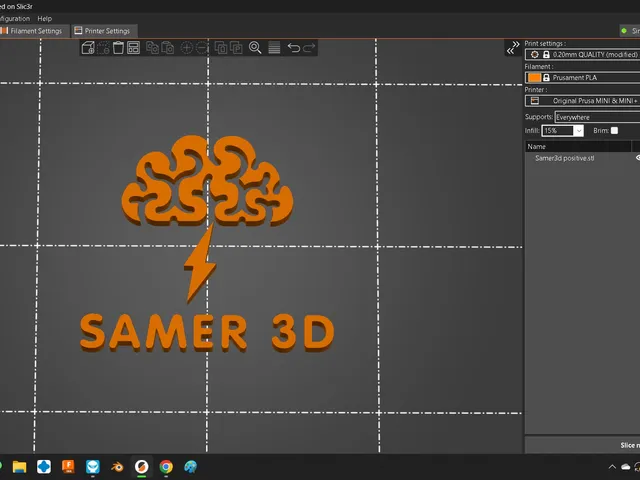The image size is (640, 480).
Task: Open the Supports Everywhere dropdown
Action: tap(597, 117)
